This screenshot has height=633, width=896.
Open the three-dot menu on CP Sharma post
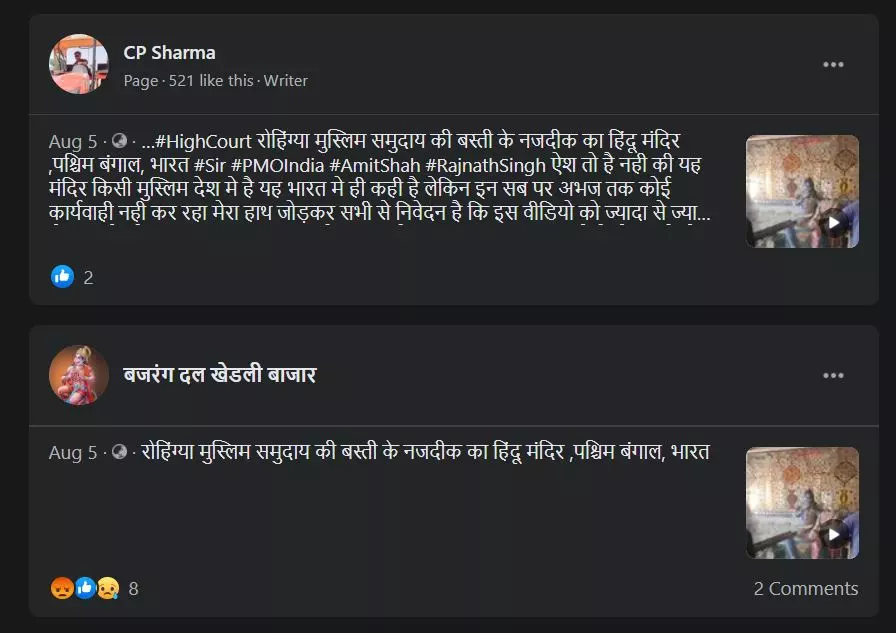[833, 65]
